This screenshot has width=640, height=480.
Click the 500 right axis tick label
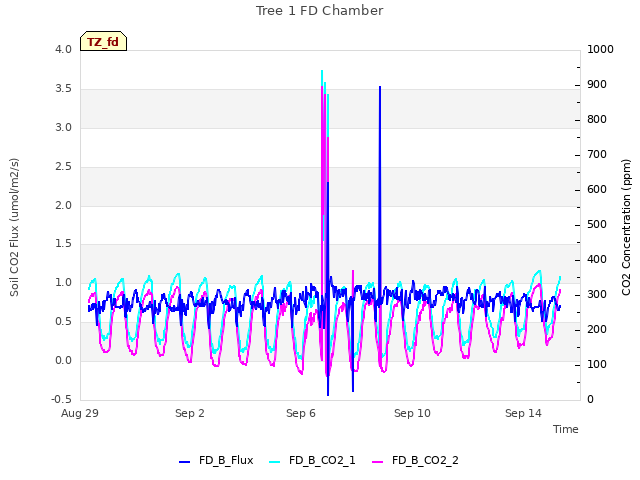coord(597,224)
